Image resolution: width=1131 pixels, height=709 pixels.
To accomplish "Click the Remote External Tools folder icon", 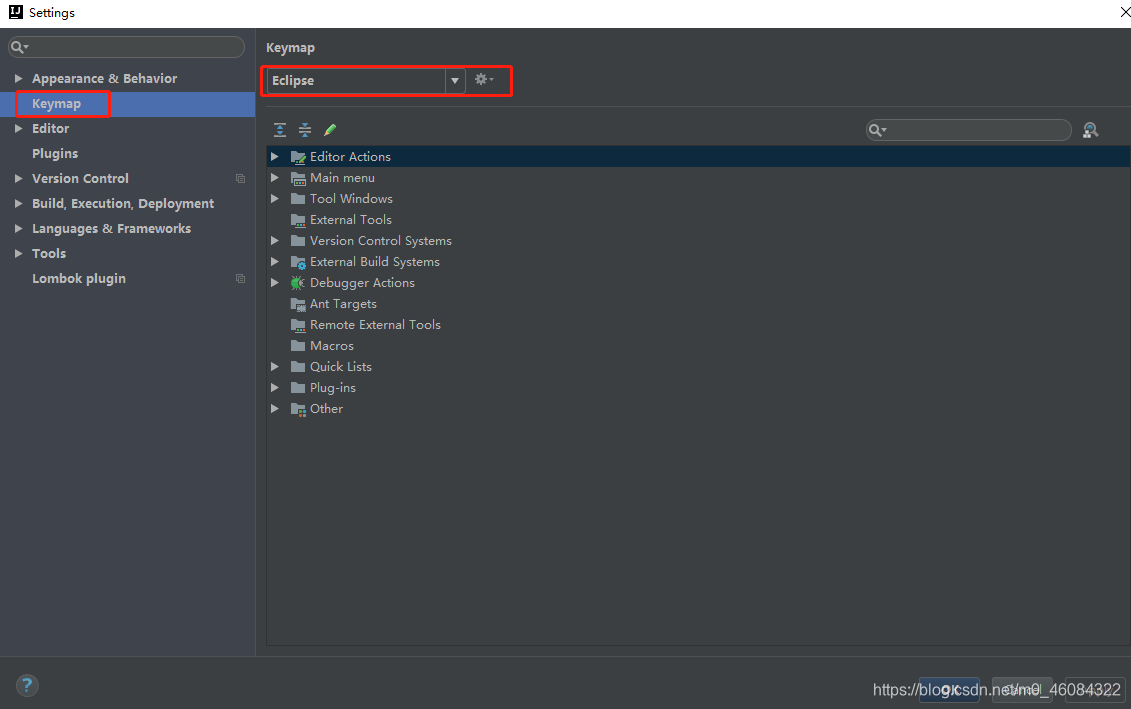I will click(298, 325).
